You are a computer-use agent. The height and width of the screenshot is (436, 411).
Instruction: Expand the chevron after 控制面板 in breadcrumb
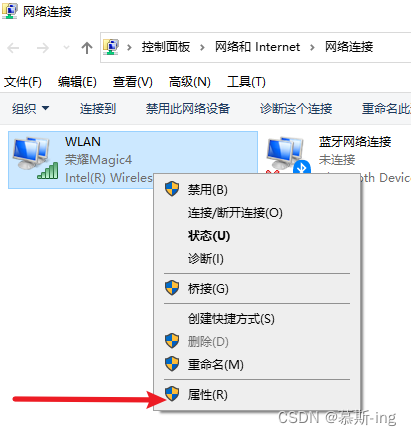(x=202, y=47)
